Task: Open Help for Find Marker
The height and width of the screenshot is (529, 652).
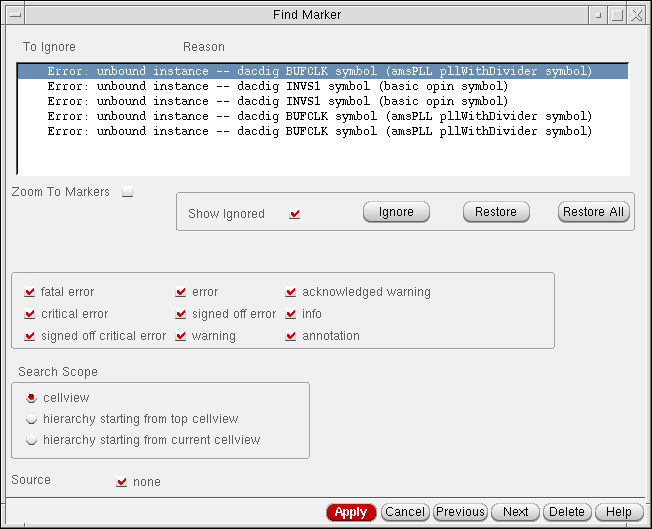Action: coord(618,512)
